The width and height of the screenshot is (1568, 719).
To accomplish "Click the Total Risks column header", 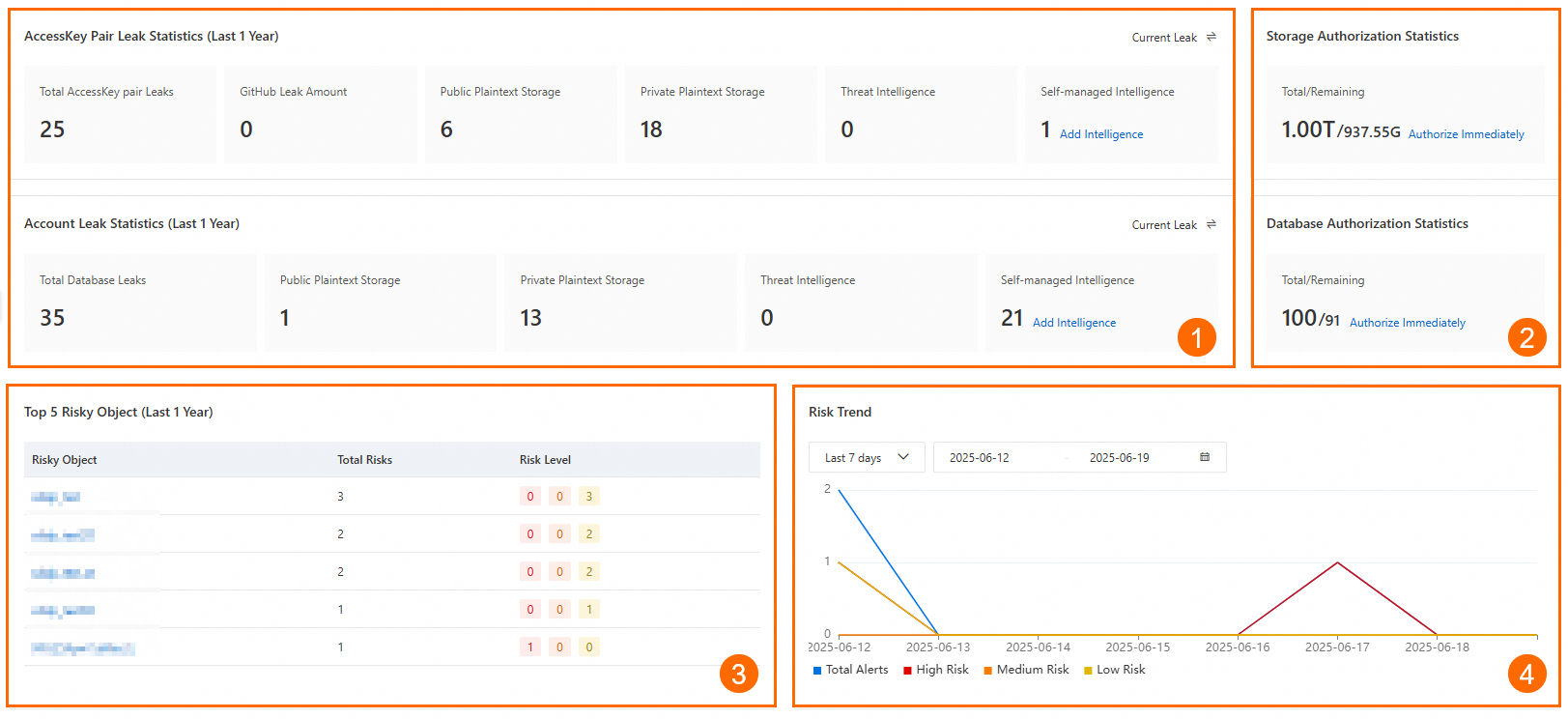I will (364, 460).
